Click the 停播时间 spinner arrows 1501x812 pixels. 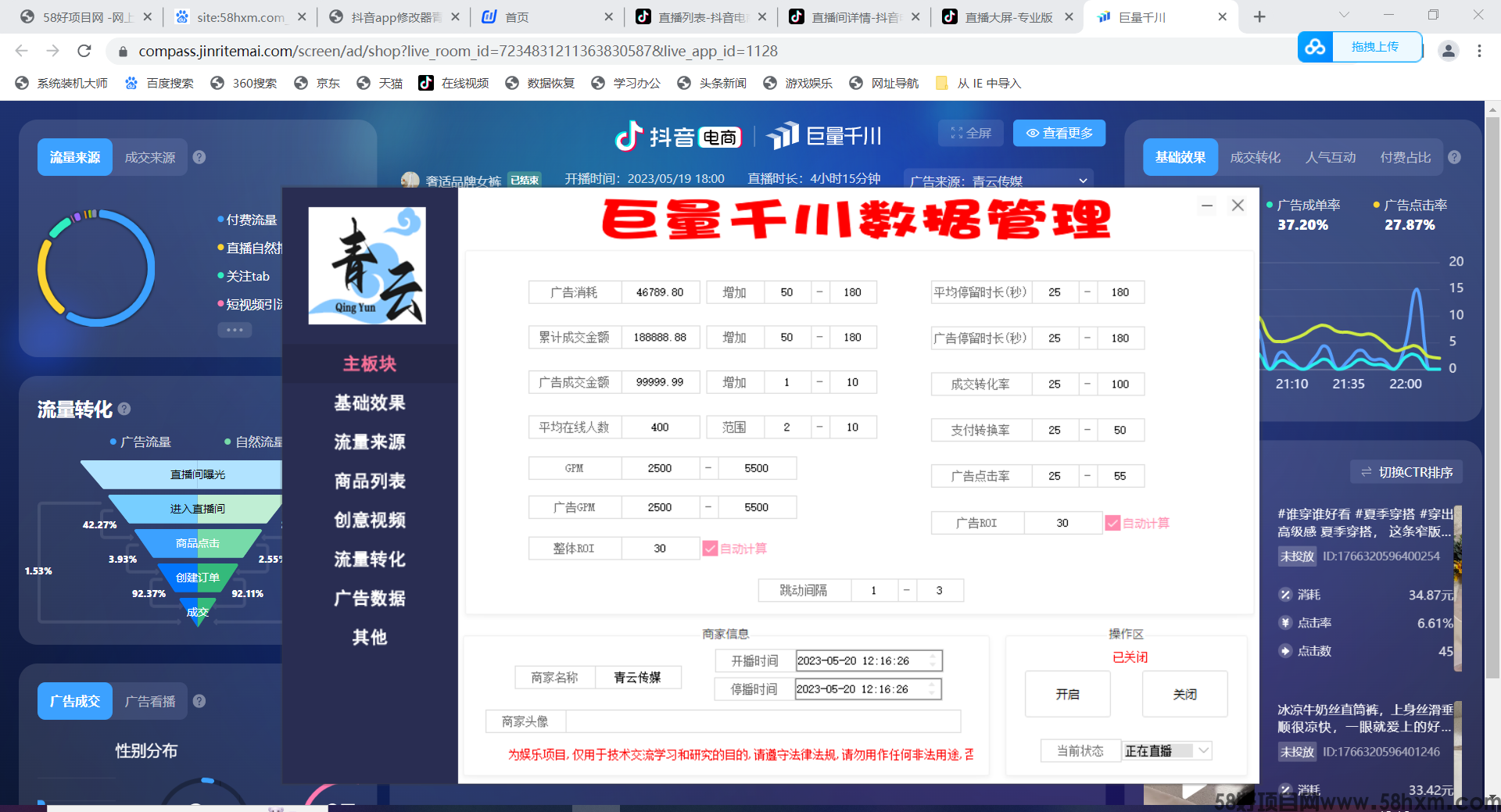click(933, 689)
